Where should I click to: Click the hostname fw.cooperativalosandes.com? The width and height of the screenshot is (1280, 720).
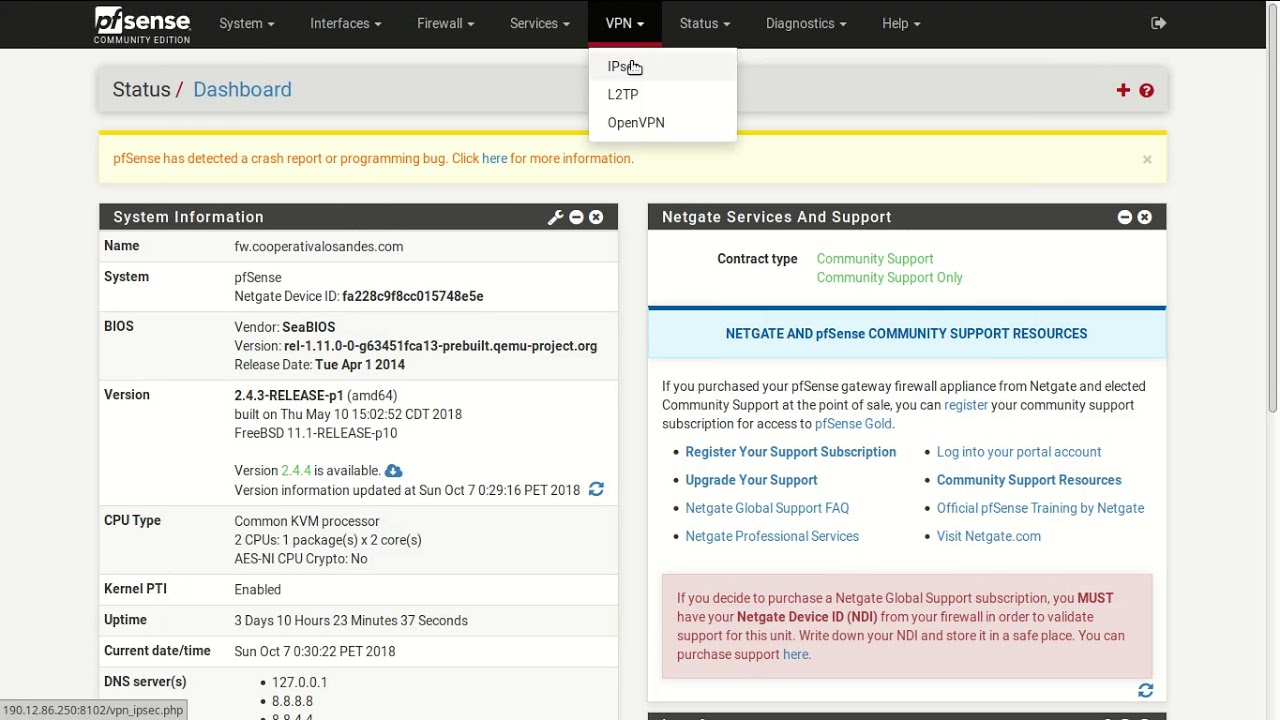click(319, 246)
